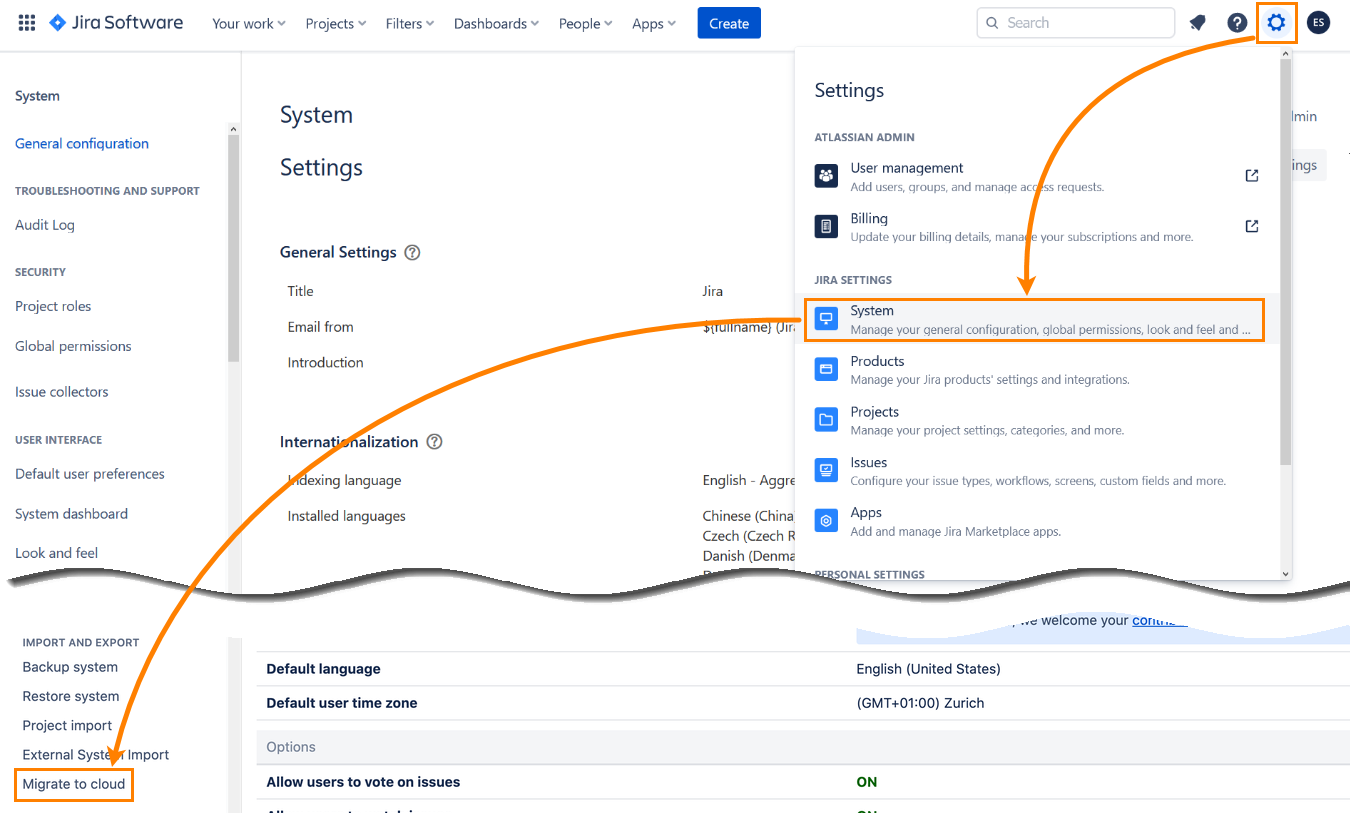The width and height of the screenshot is (1350, 813).
Task: Select the Issues settings icon
Action: click(x=826, y=470)
